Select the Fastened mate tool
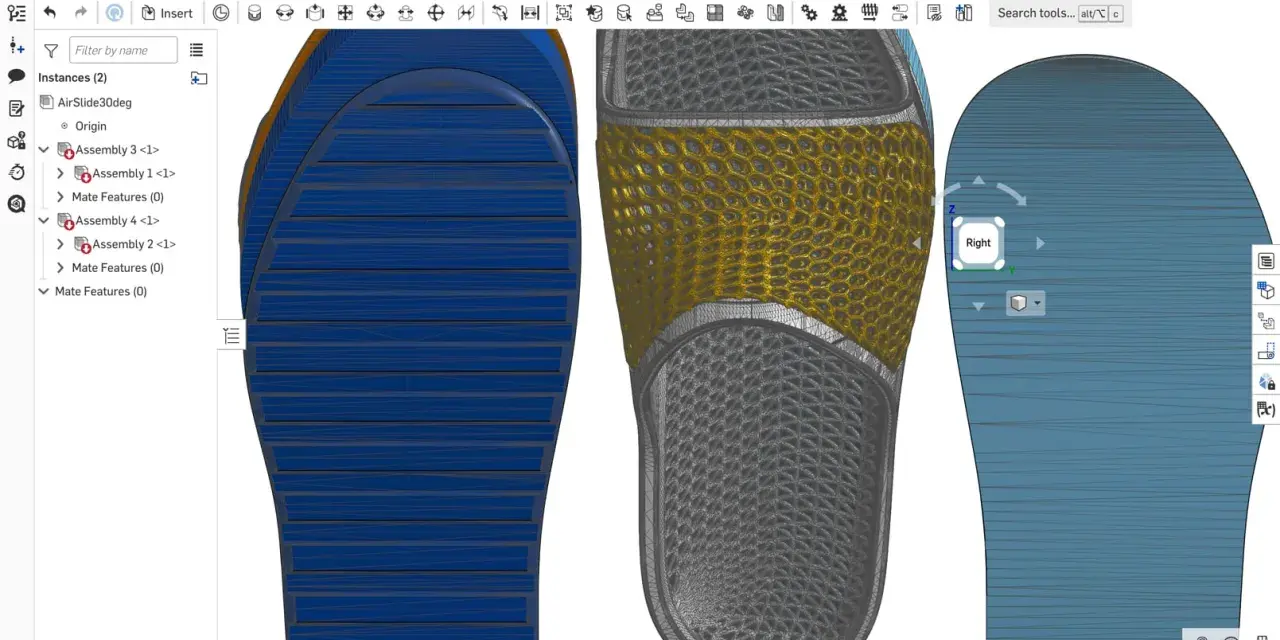This screenshot has width=1280, height=640. (255, 13)
